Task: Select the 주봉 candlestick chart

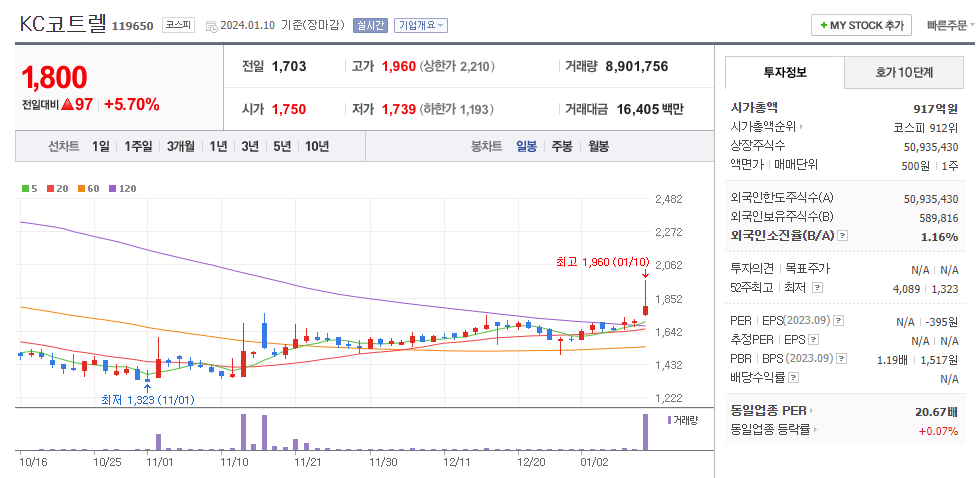Action: pyautogui.click(x=561, y=147)
